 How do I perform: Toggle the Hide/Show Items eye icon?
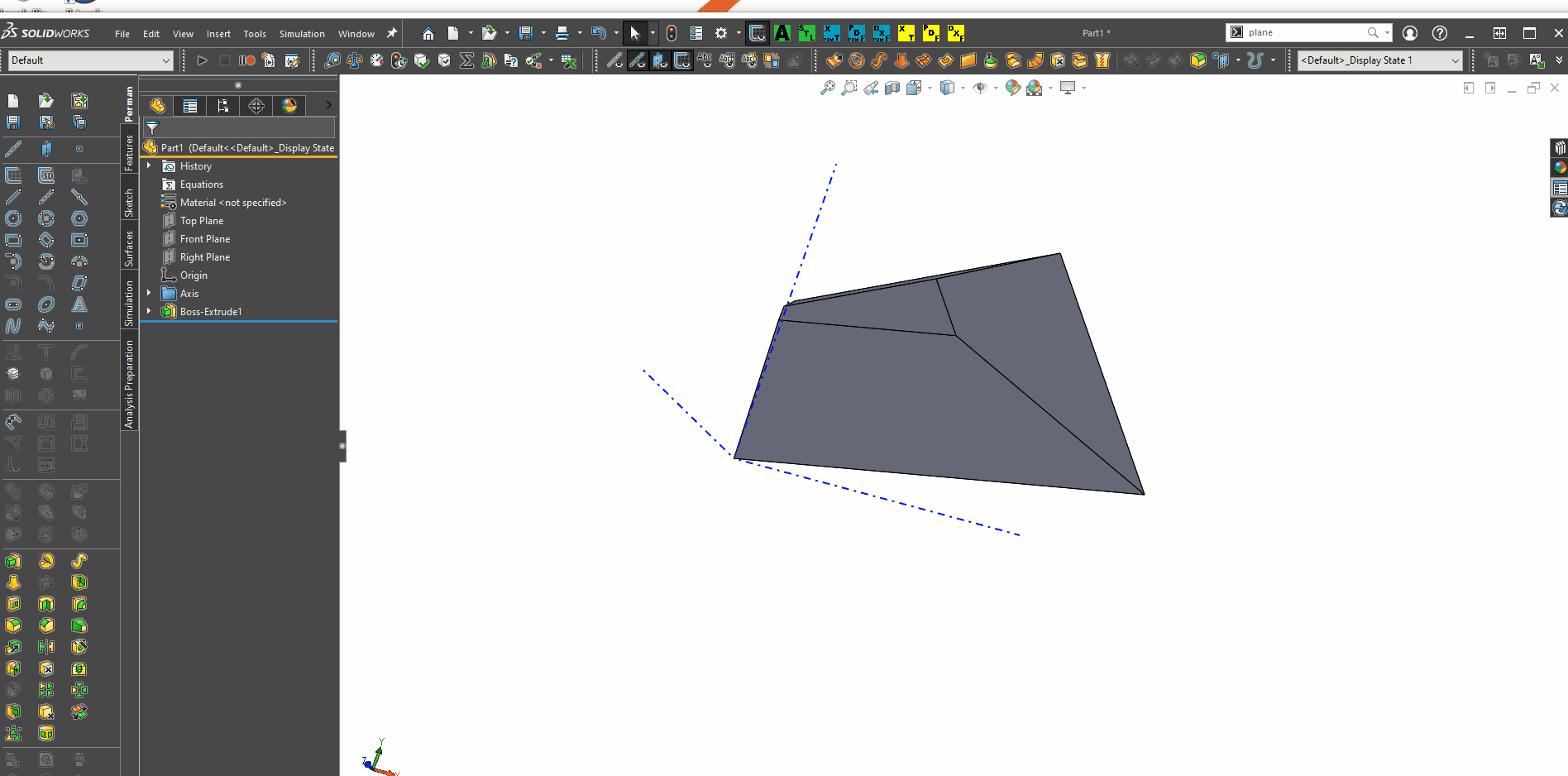click(x=980, y=88)
